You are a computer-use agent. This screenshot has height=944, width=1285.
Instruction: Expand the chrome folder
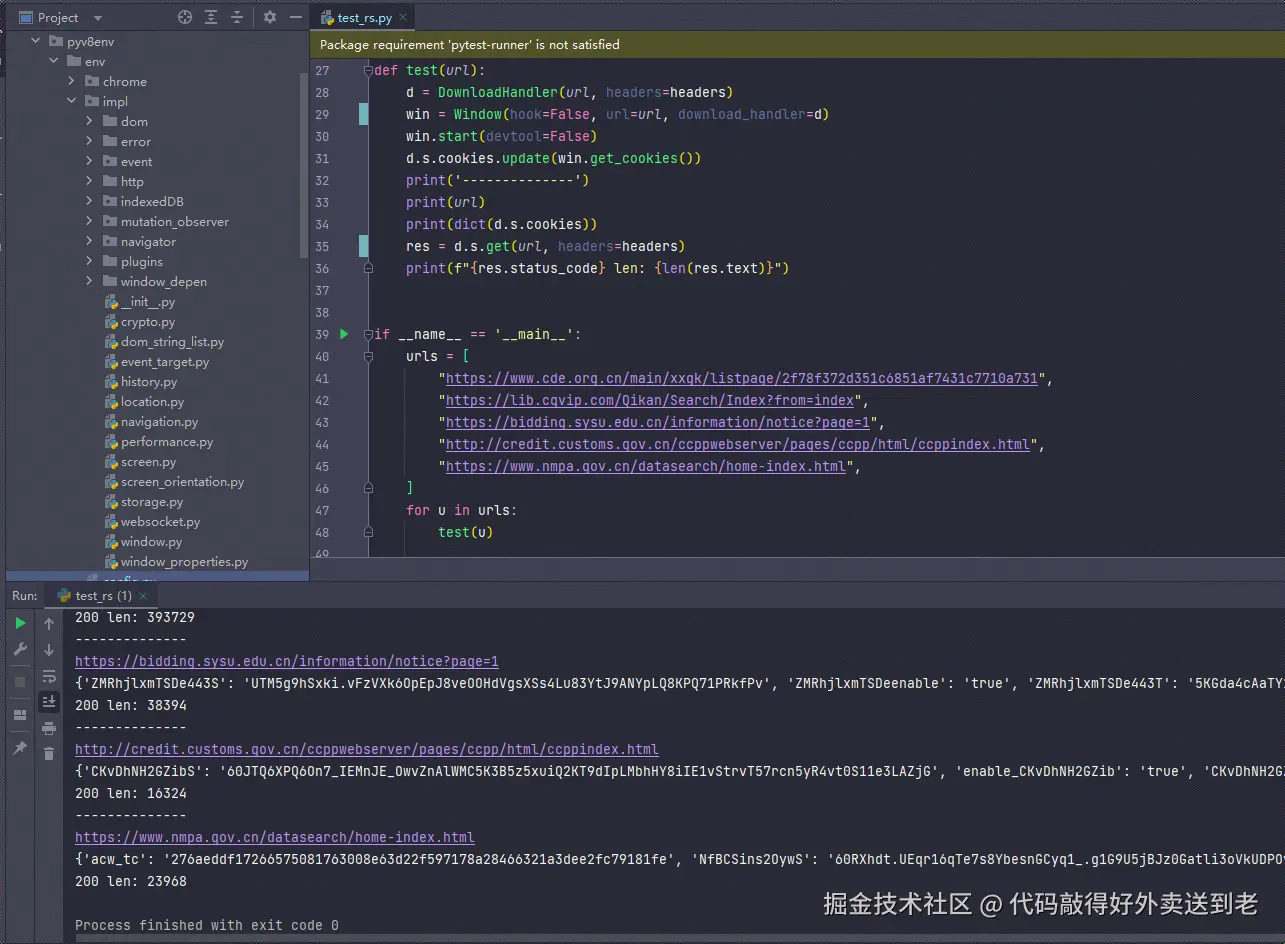72,81
